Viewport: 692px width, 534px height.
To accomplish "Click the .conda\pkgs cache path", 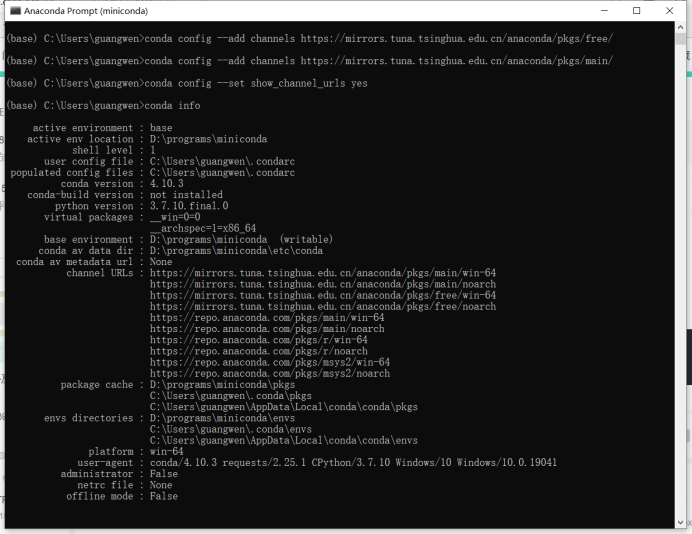I will pos(230,396).
